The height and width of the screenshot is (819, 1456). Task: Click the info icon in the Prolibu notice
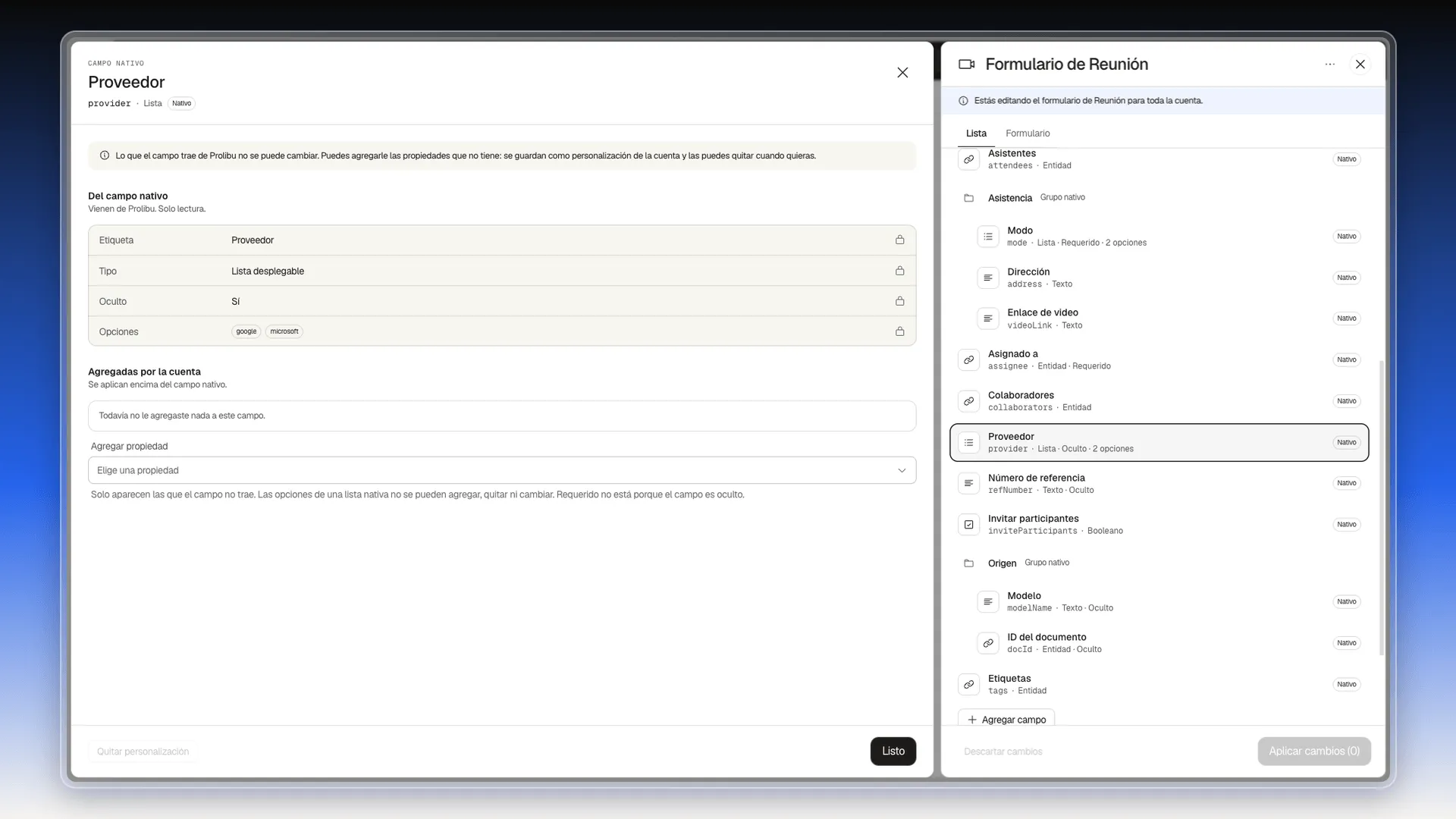[105, 155]
